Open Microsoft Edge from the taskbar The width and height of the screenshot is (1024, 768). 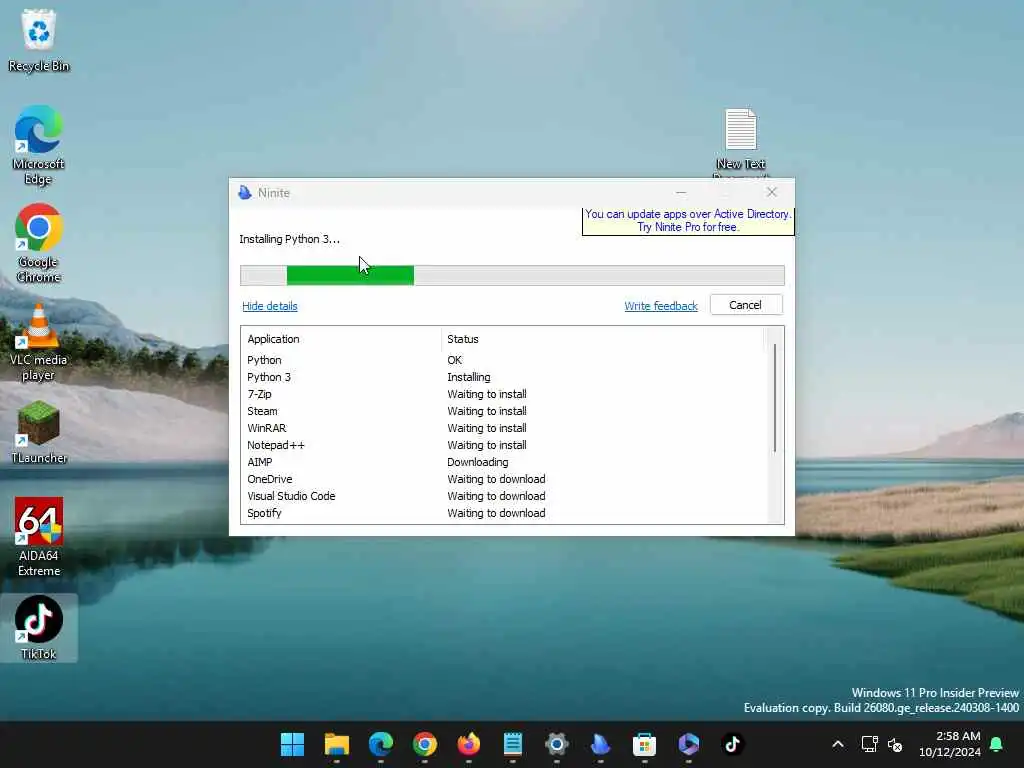(x=381, y=744)
